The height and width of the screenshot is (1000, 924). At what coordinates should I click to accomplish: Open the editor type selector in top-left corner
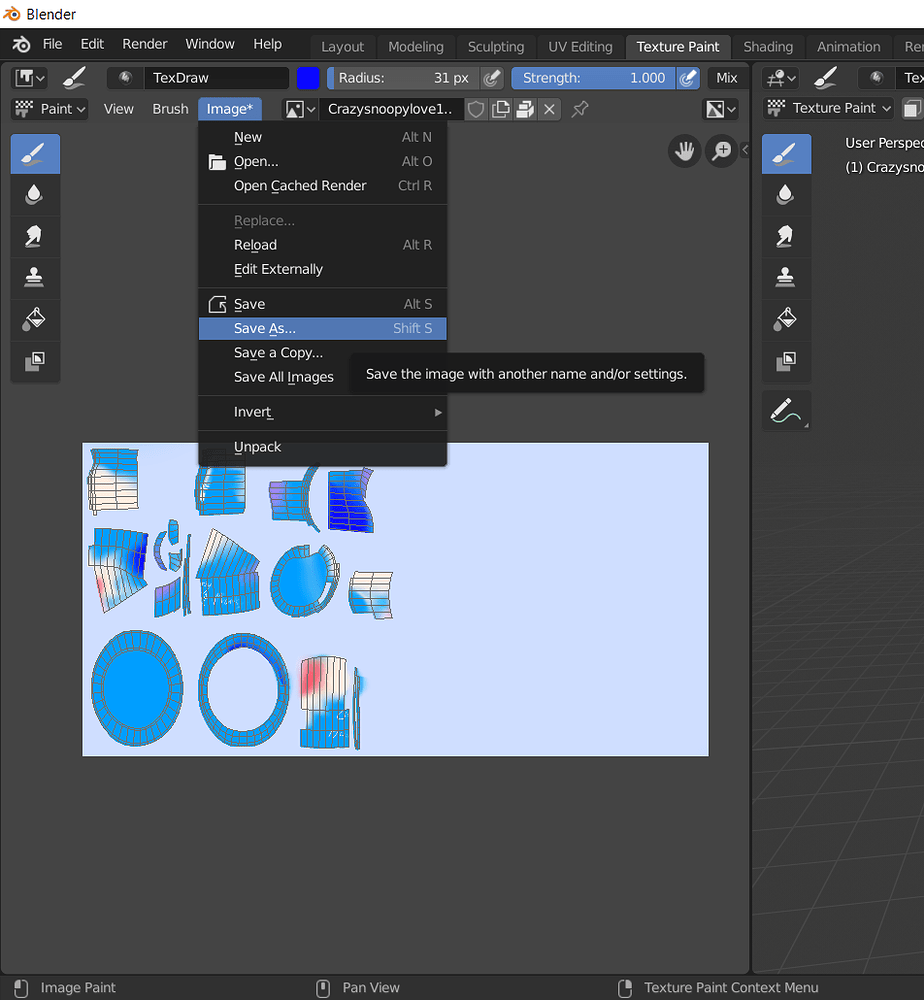point(29,77)
